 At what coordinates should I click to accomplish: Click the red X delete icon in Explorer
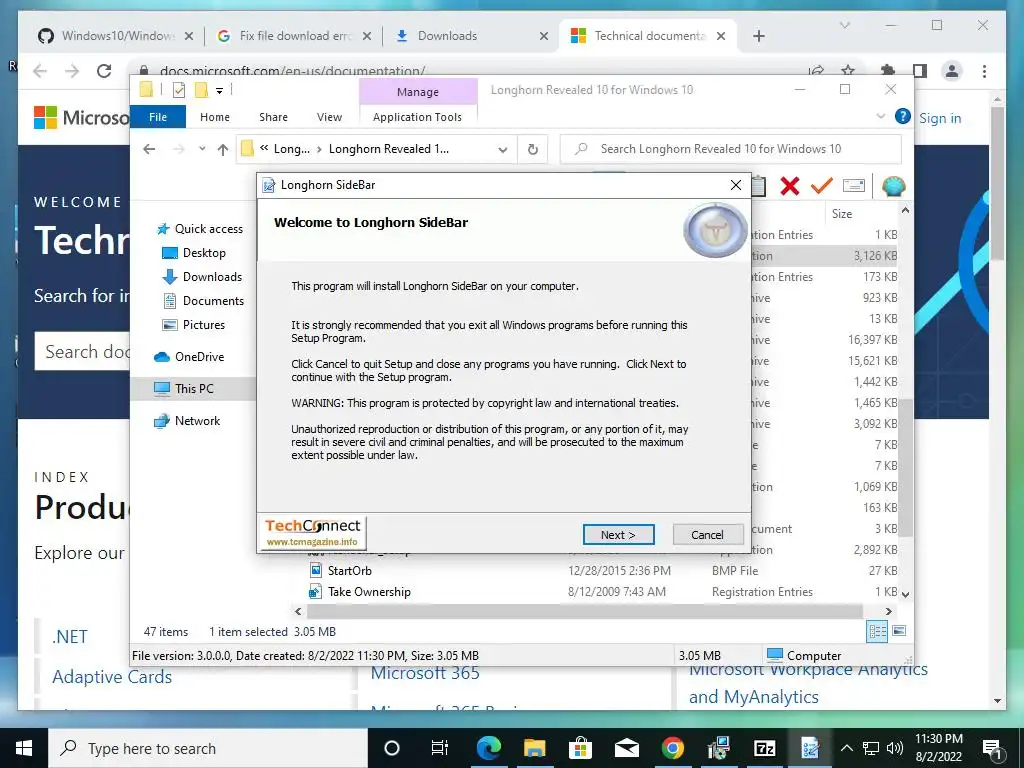[x=790, y=186]
